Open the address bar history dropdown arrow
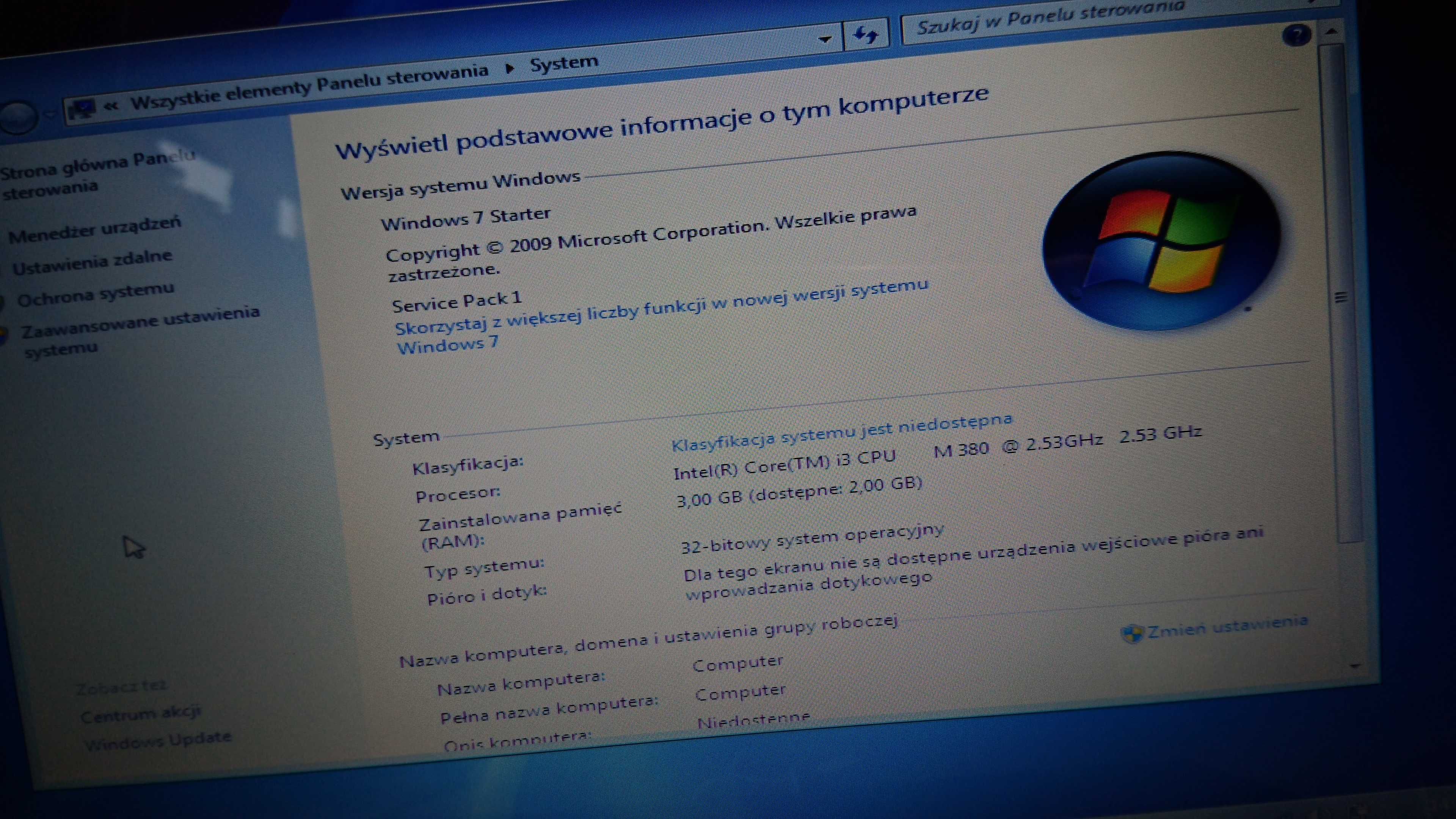The width and height of the screenshot is (1456, 819). click(x=825, y=39)
